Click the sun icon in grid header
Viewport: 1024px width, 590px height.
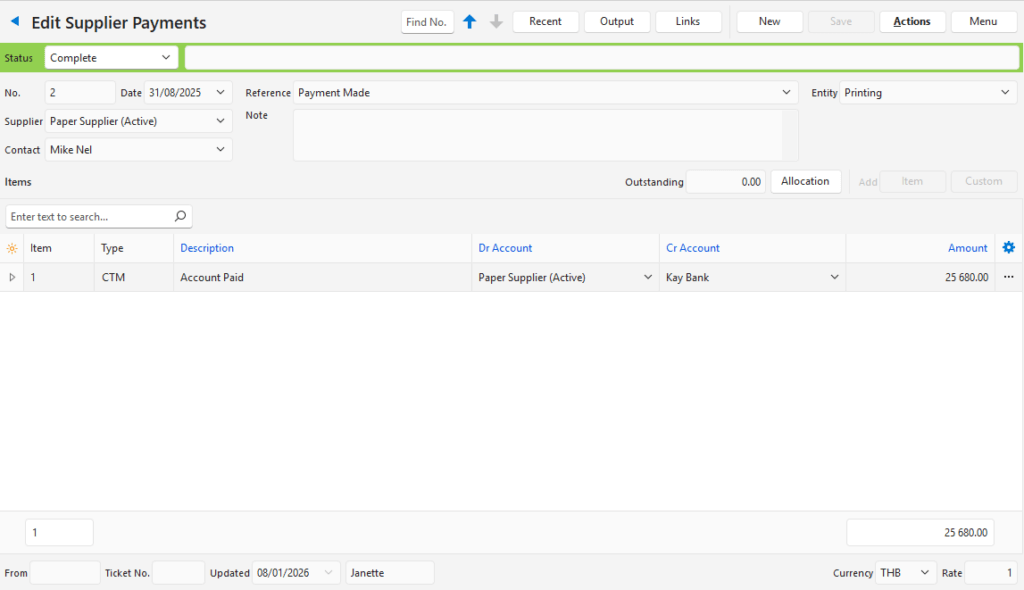pyautogui.click(x=12, y=248)
